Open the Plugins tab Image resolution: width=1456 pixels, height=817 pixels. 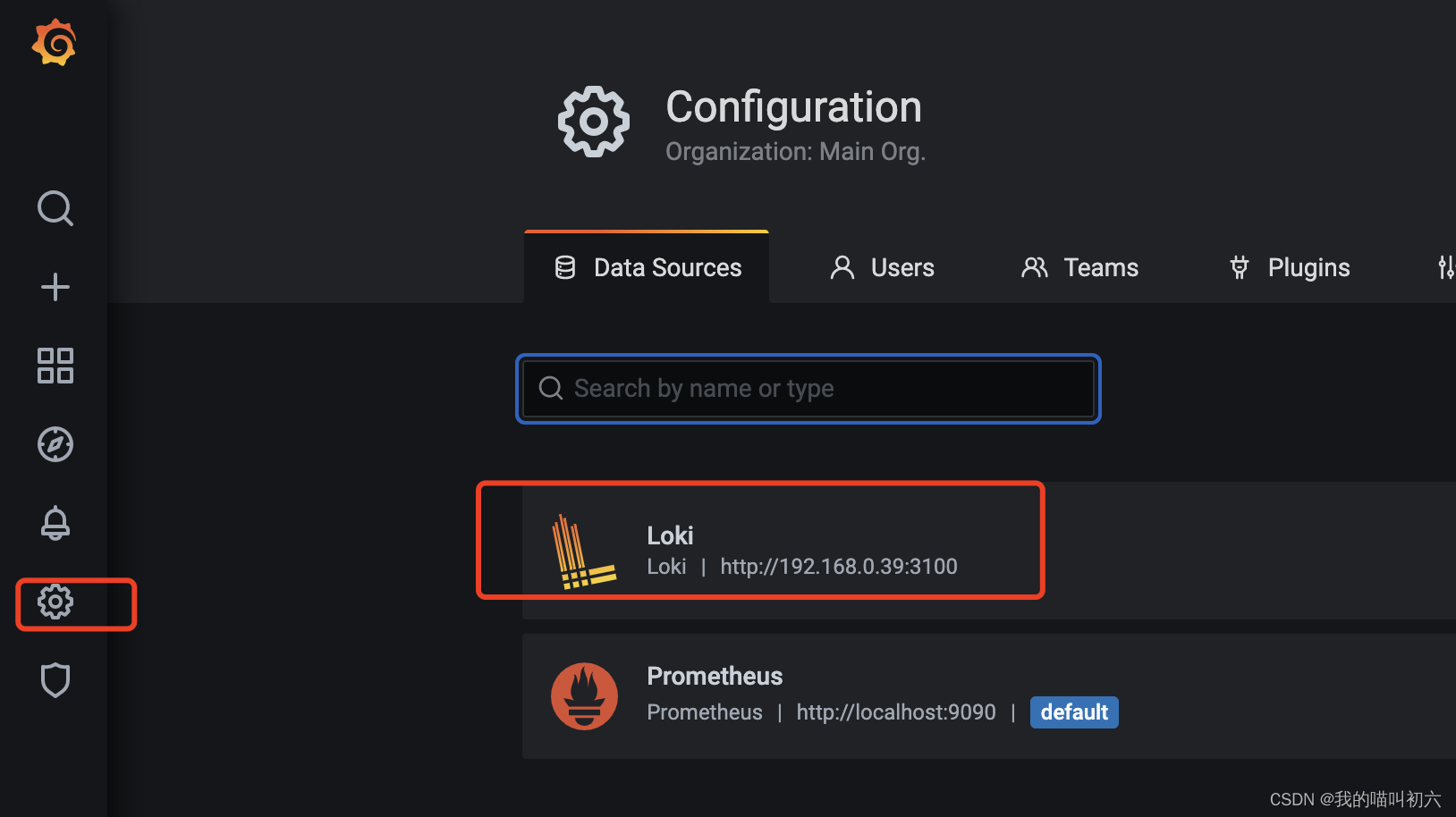(x=1290, y=267)
